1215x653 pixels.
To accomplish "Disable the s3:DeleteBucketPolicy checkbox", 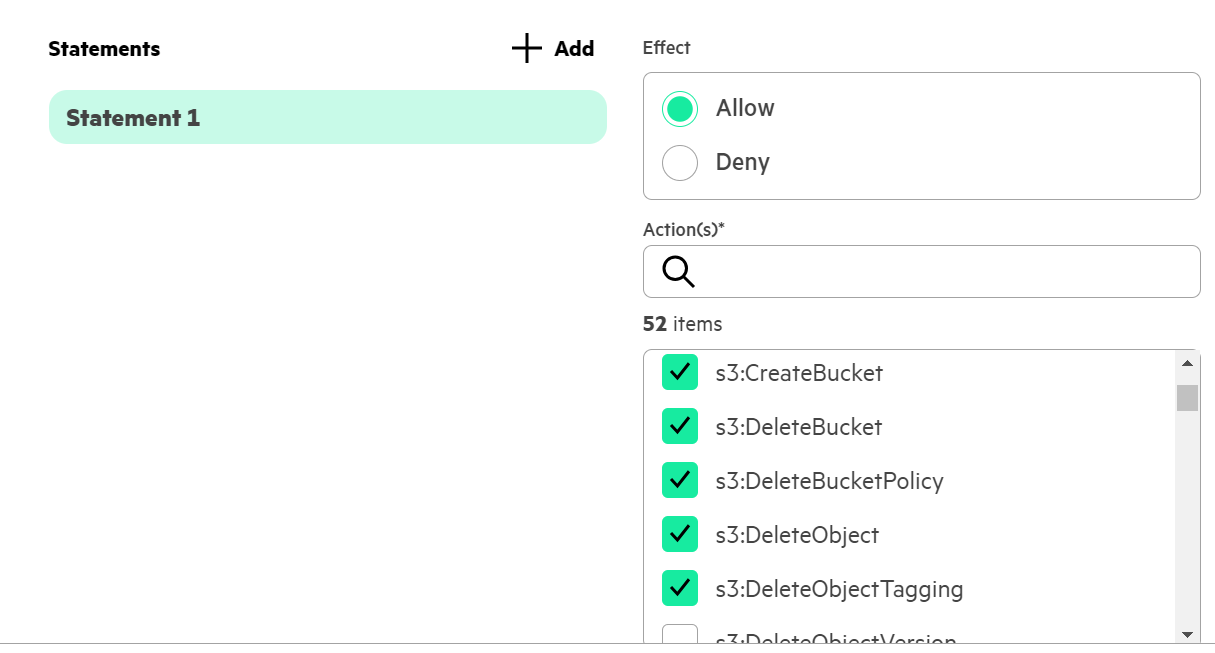I will tap(680, 481).
